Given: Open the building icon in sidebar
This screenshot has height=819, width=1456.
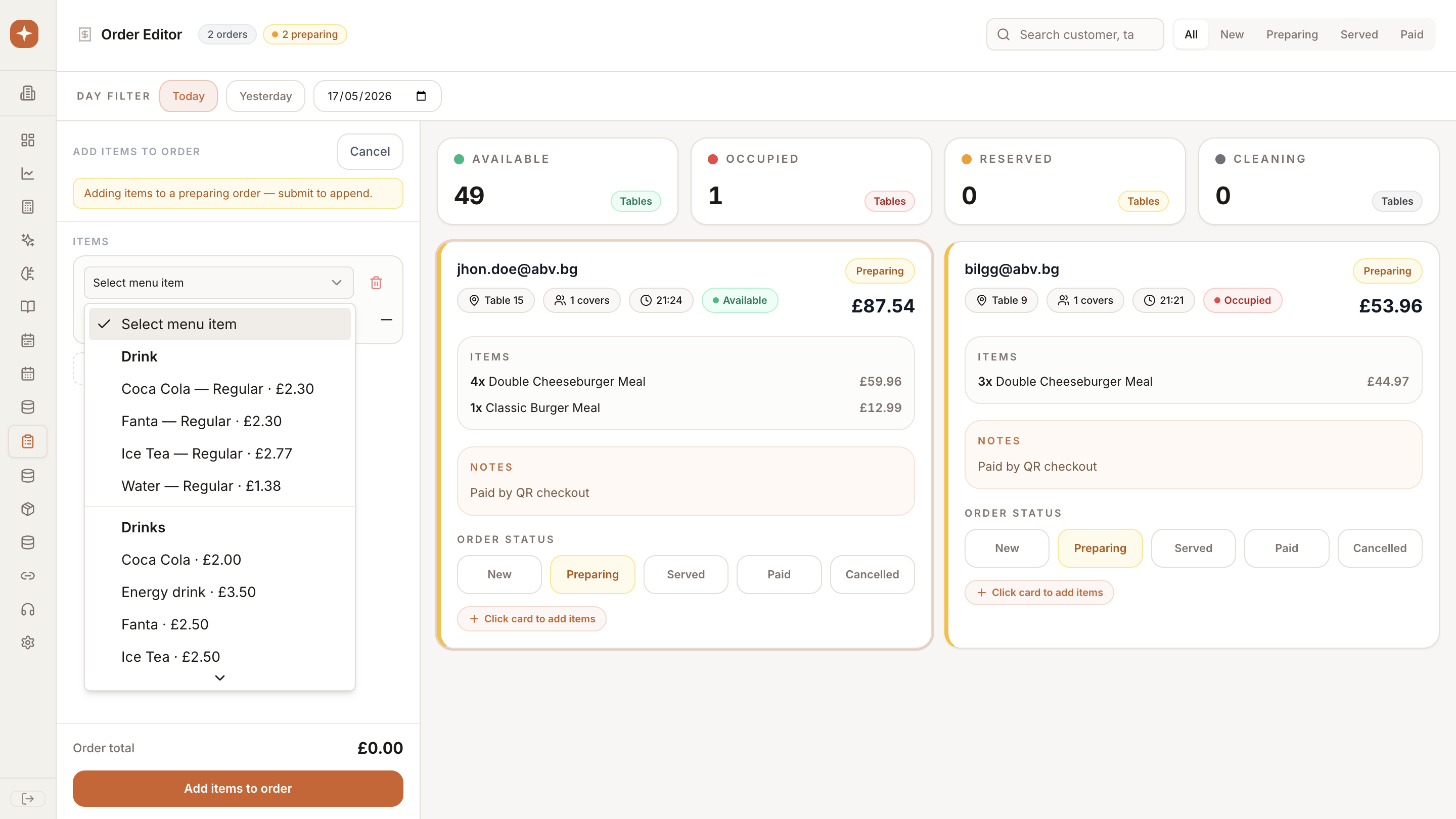Looking at the screenshot, I should pos(28,93).
